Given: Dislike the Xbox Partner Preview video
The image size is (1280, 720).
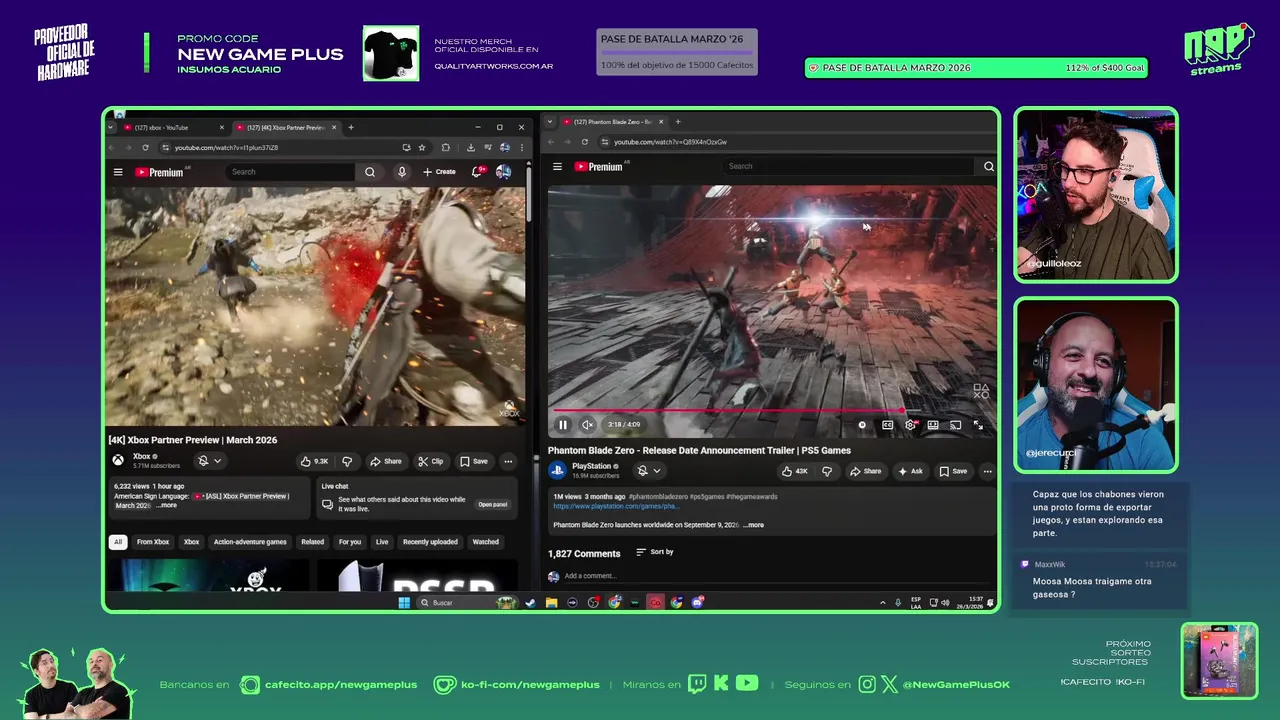Looking at the screenshot, I should [x=347, y=461].
